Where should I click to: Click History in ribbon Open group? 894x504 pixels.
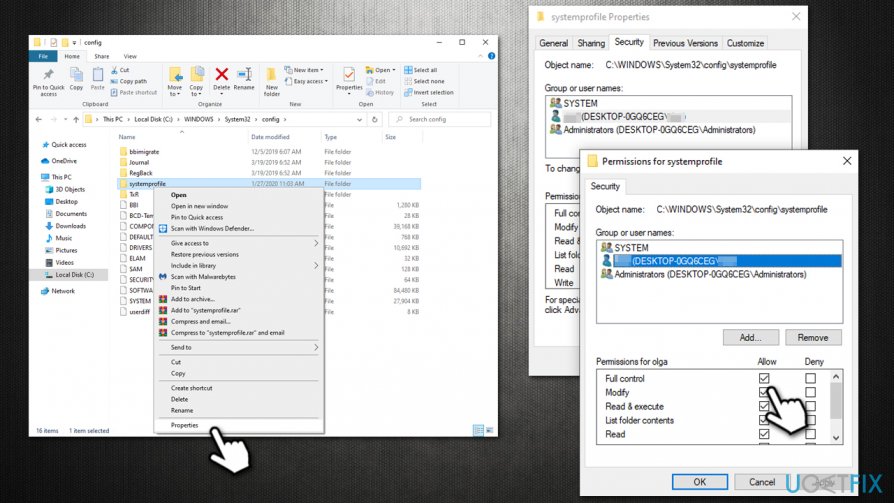point(380,92)
